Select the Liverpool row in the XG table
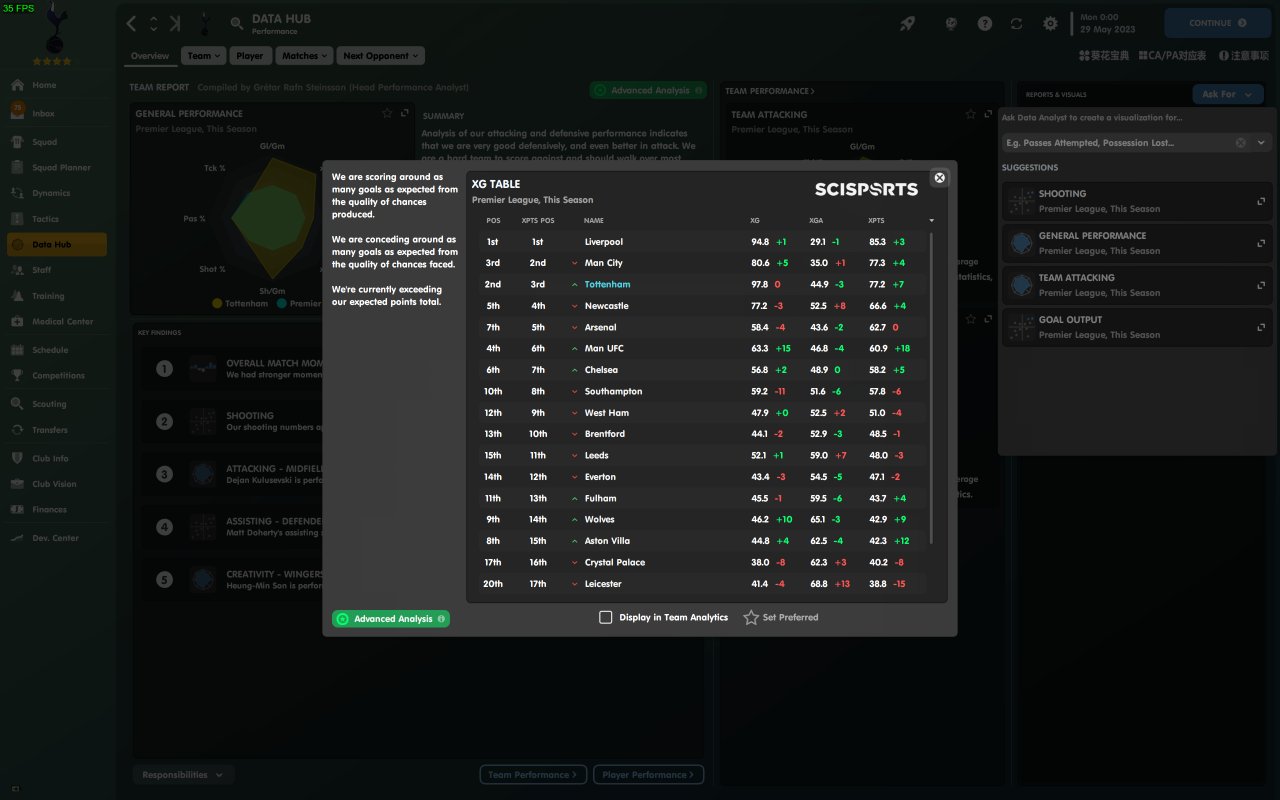1280x800 pixels. click(703, 242)
